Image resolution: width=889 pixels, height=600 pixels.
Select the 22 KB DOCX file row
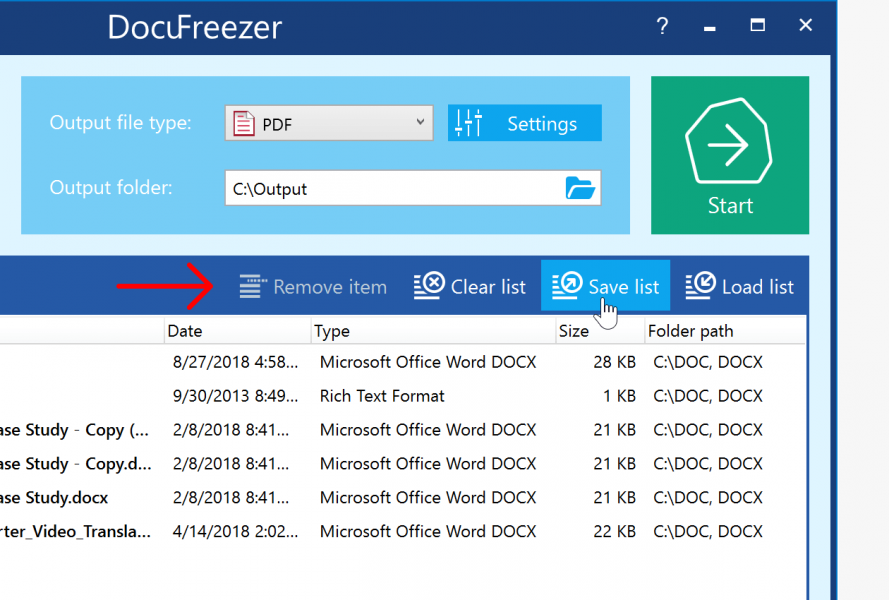pyautogui.click(x=428, y=532)
